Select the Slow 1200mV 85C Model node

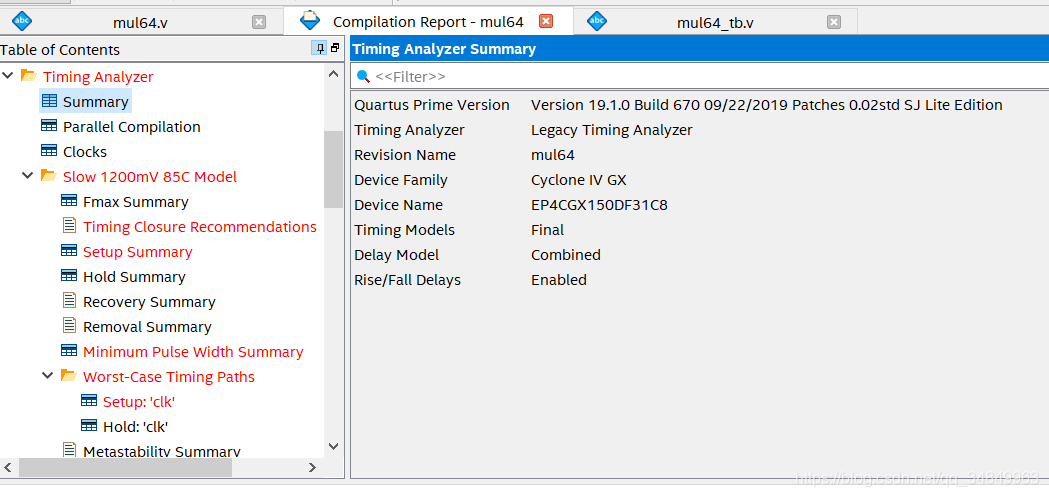(x=150, y=177)
